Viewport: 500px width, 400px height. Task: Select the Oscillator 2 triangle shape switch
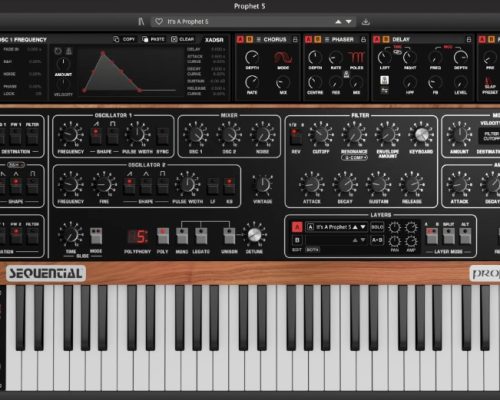click(x=146, y=185)
